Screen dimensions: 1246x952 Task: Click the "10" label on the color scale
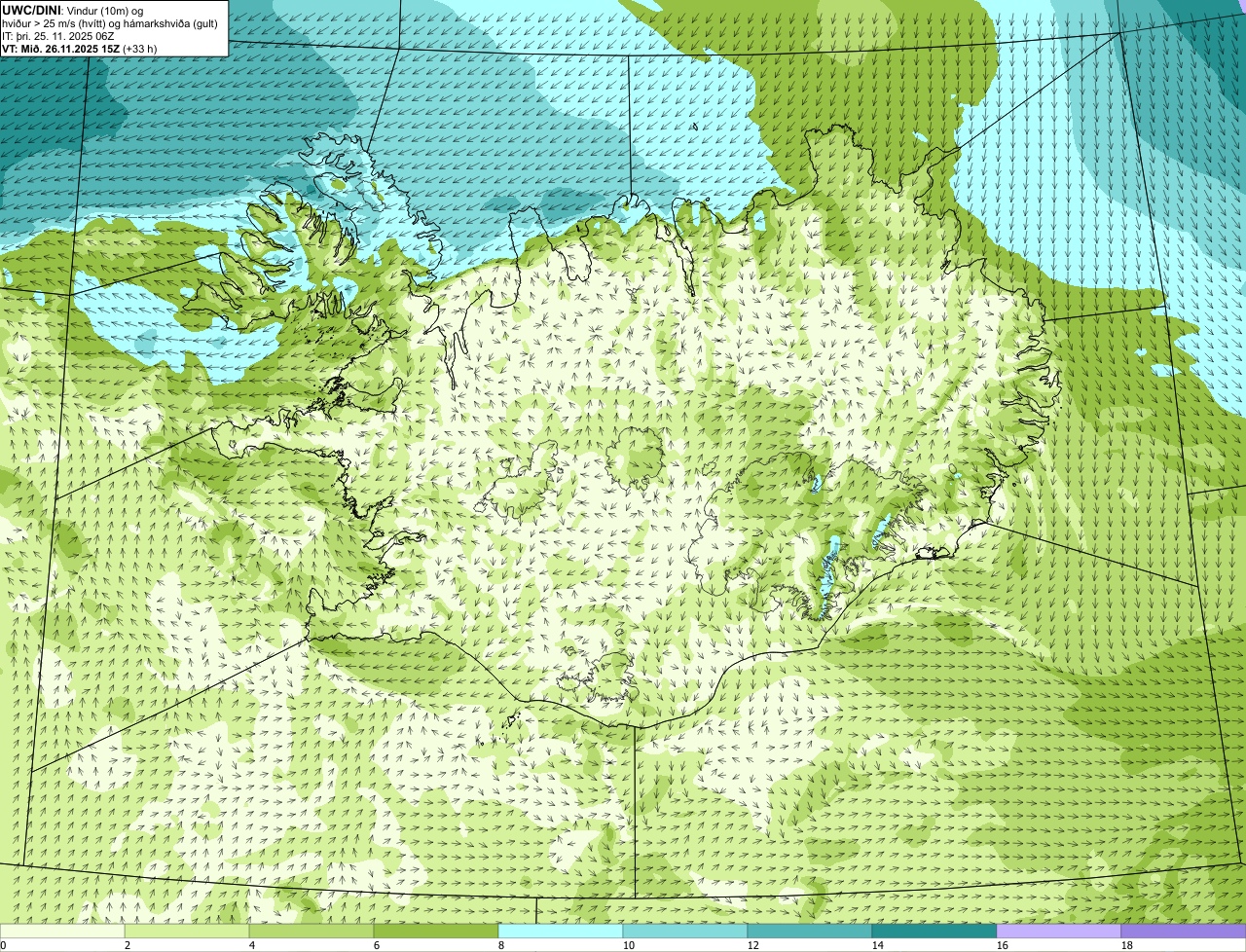pyautogui.click(x=629, y=945)
